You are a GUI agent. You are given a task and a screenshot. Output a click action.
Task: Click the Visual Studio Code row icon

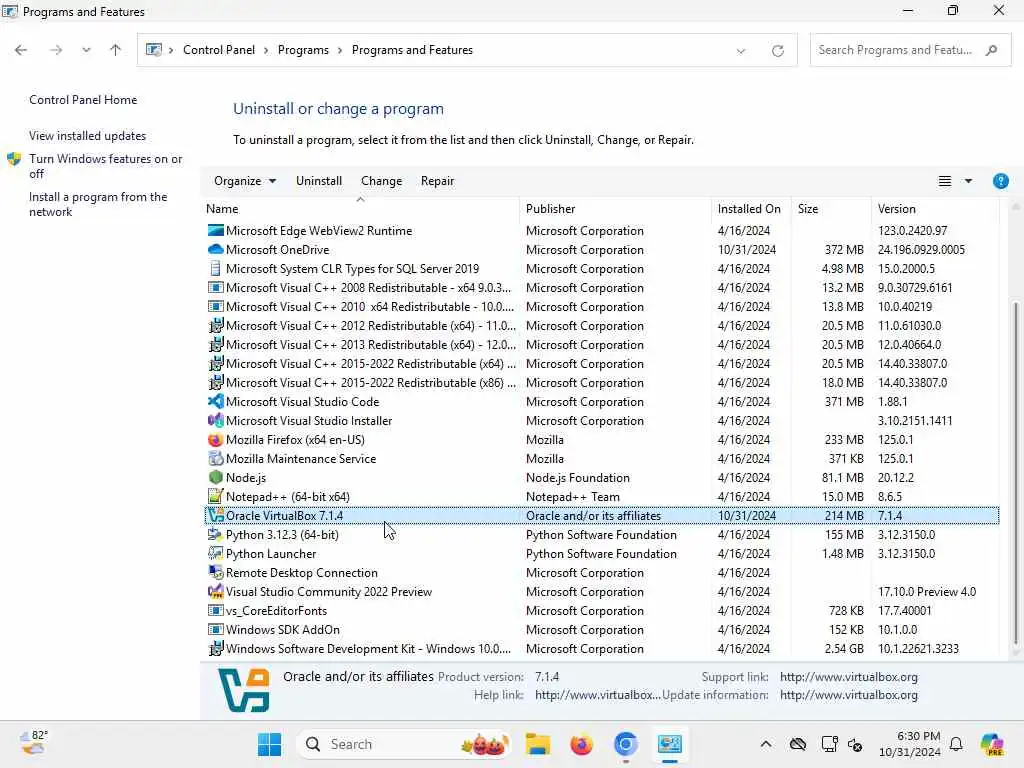point(215,402)
